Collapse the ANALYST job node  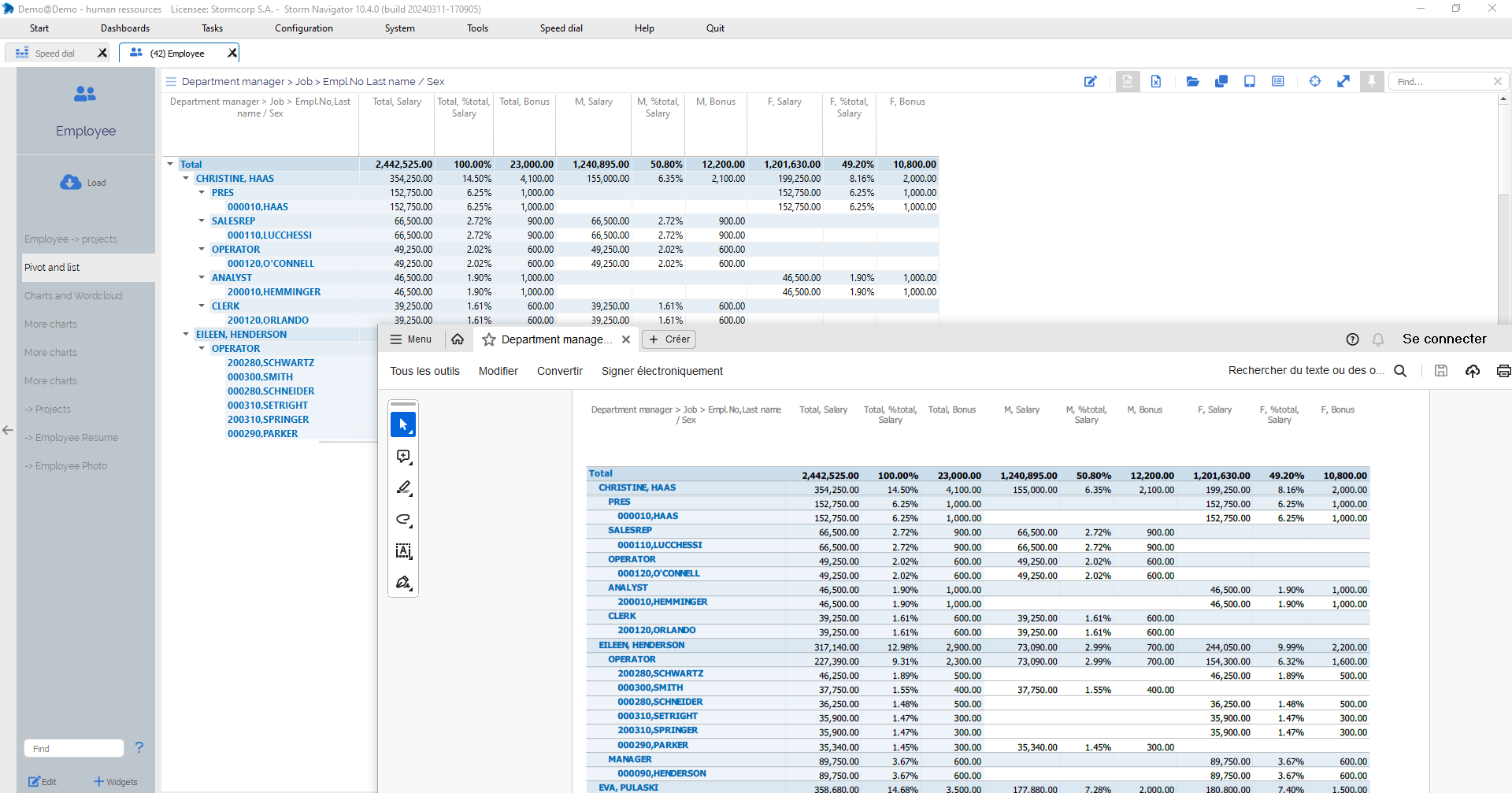coord(202,277)
